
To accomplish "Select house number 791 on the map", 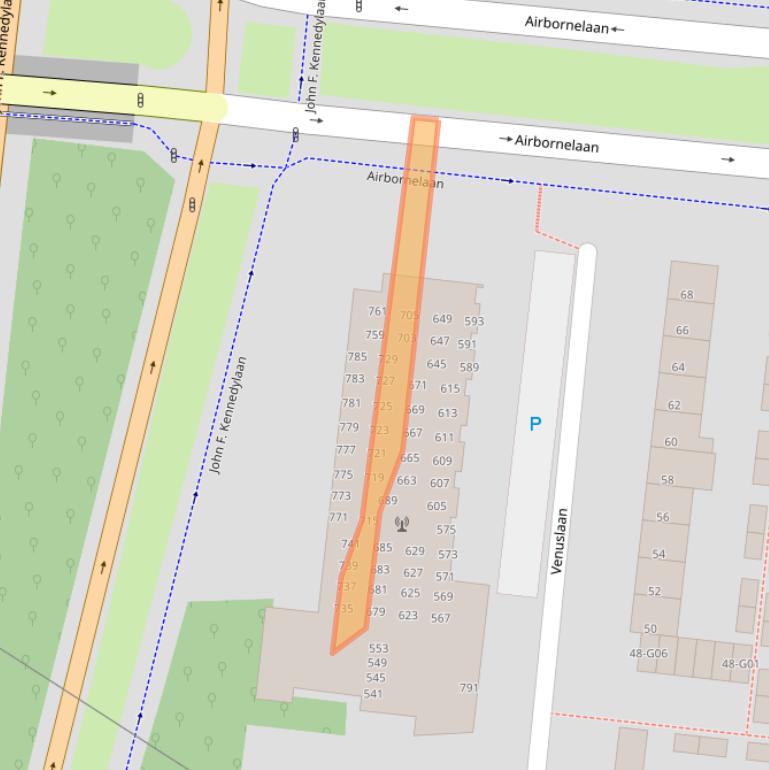I will (x=469, y=688).
